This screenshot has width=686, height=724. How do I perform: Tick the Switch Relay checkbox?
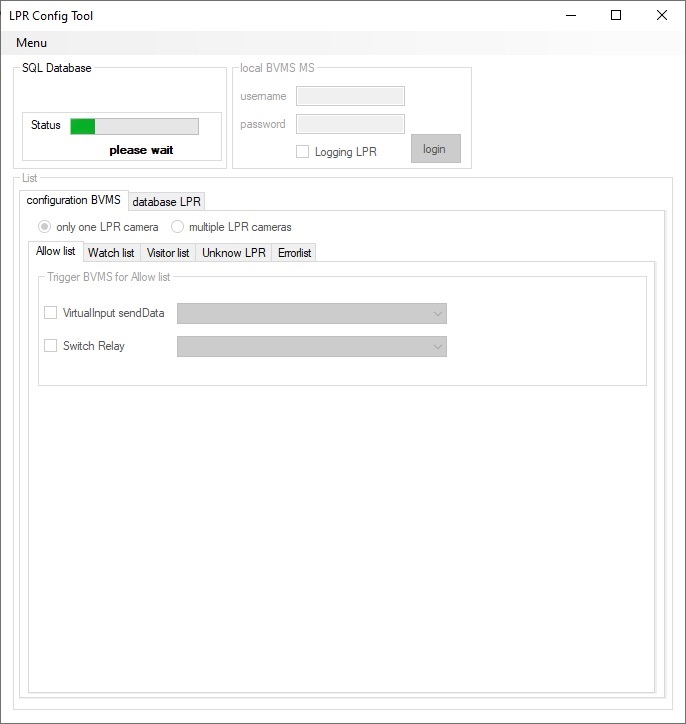point(51,346)
